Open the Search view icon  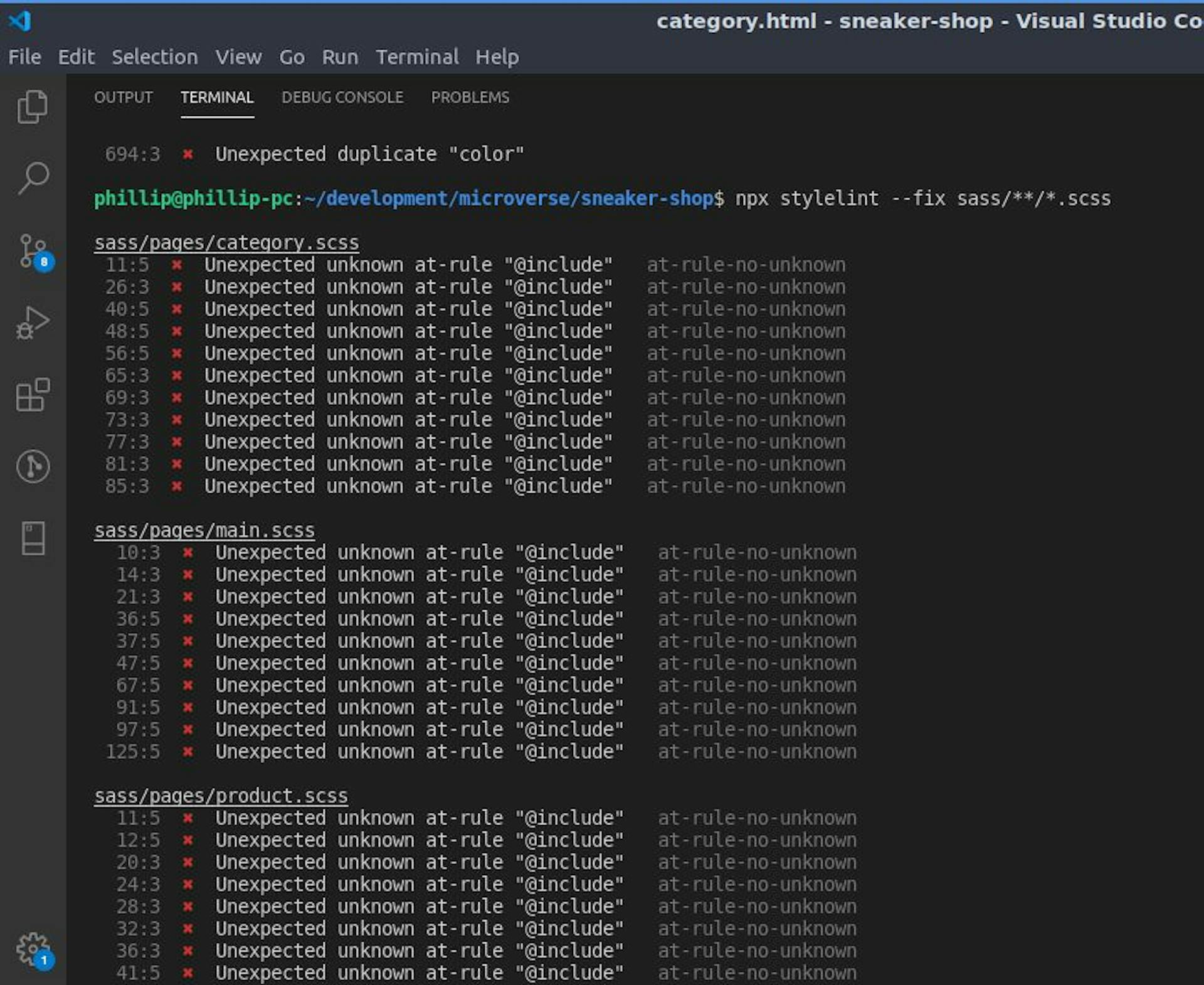33,179
